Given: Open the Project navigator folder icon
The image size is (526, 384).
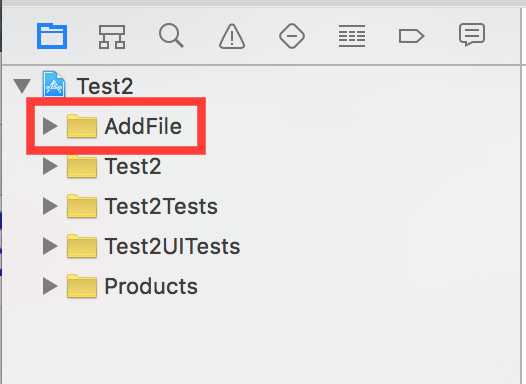Looking at the screenshot, I should (52, 36).
